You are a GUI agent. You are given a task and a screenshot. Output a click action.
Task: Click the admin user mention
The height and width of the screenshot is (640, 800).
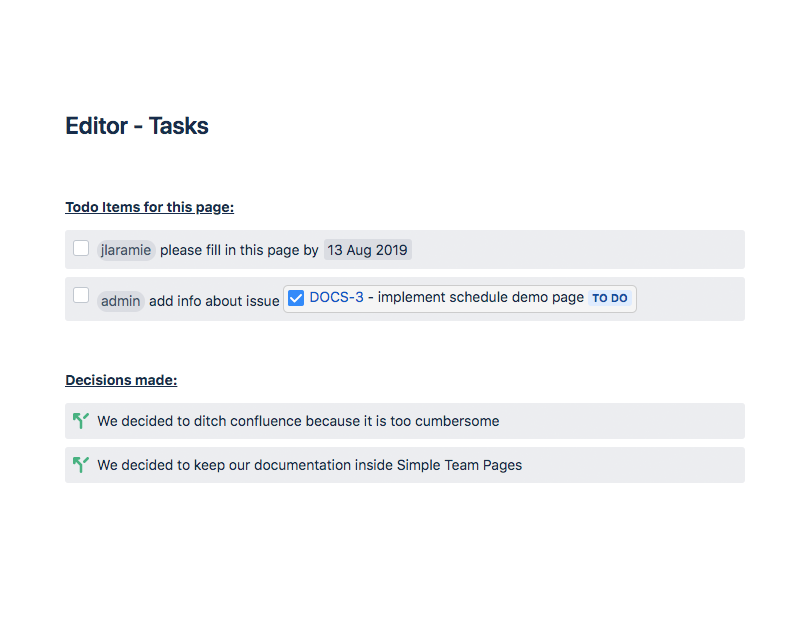tap(120, 301)
